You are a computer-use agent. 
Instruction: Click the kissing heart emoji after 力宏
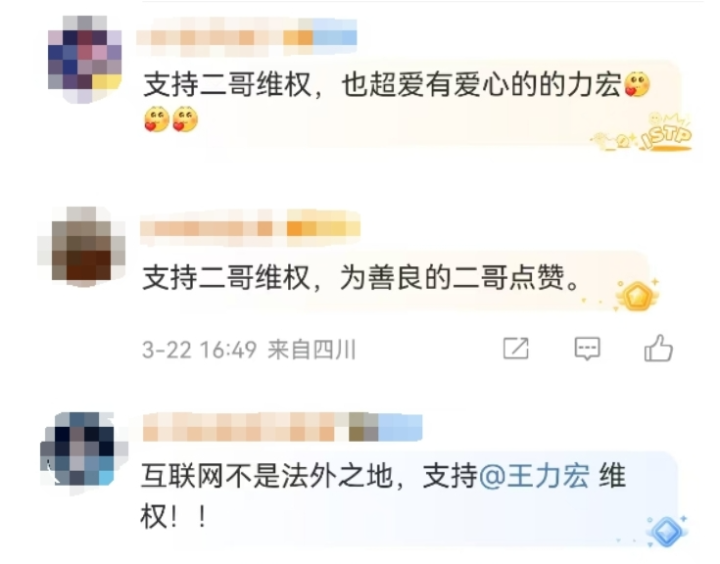638,85
